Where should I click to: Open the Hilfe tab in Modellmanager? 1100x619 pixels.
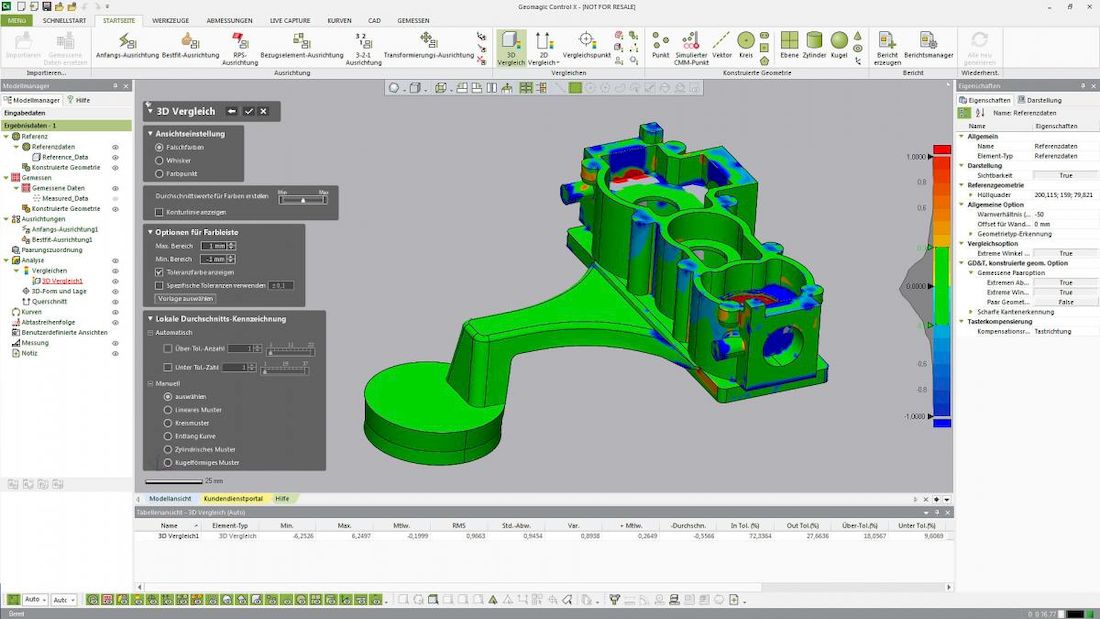tap(79, 100)
